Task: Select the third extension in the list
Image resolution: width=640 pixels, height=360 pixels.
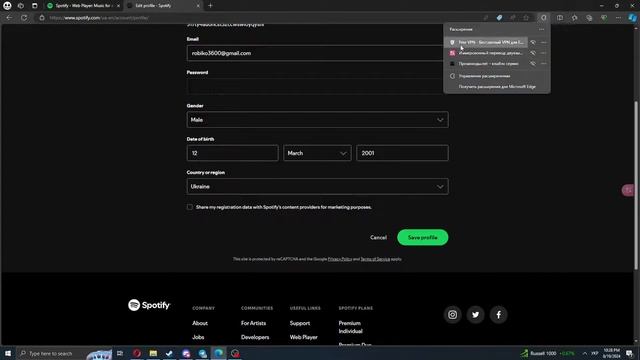Action: (x=486, y=64)
